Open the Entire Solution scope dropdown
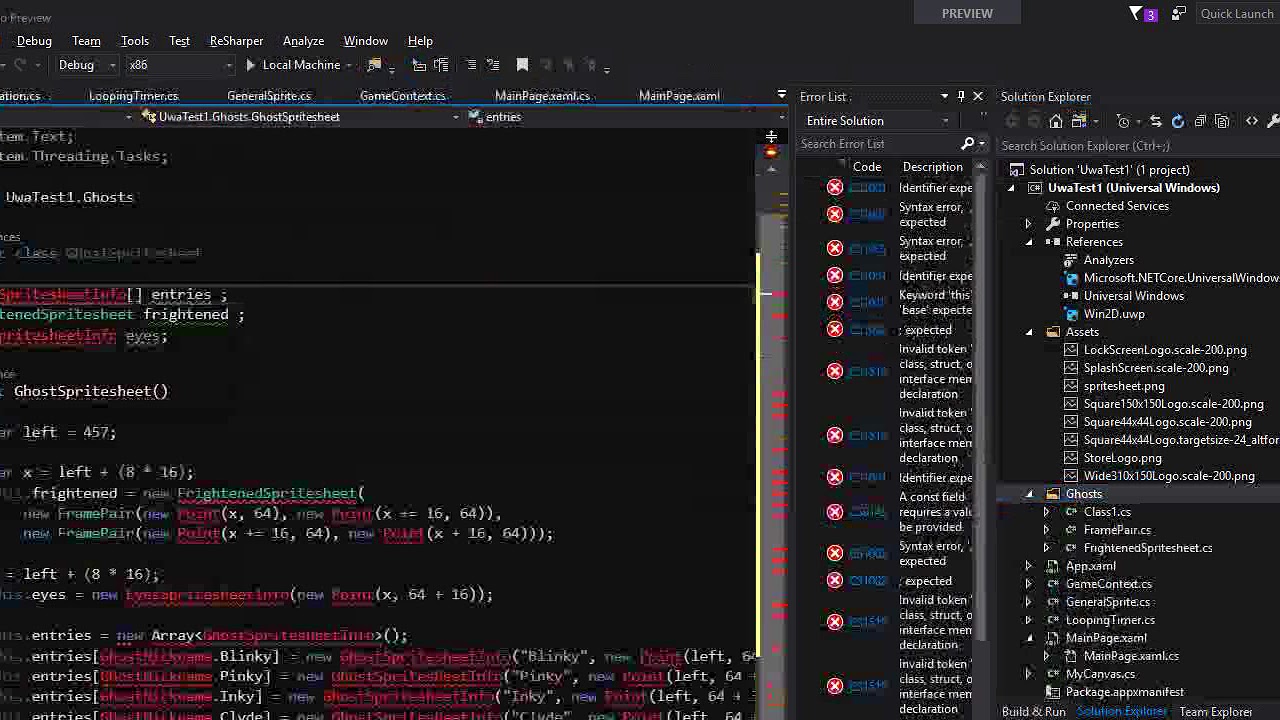This screenshot has height=720, width=1280. (877, 121)
